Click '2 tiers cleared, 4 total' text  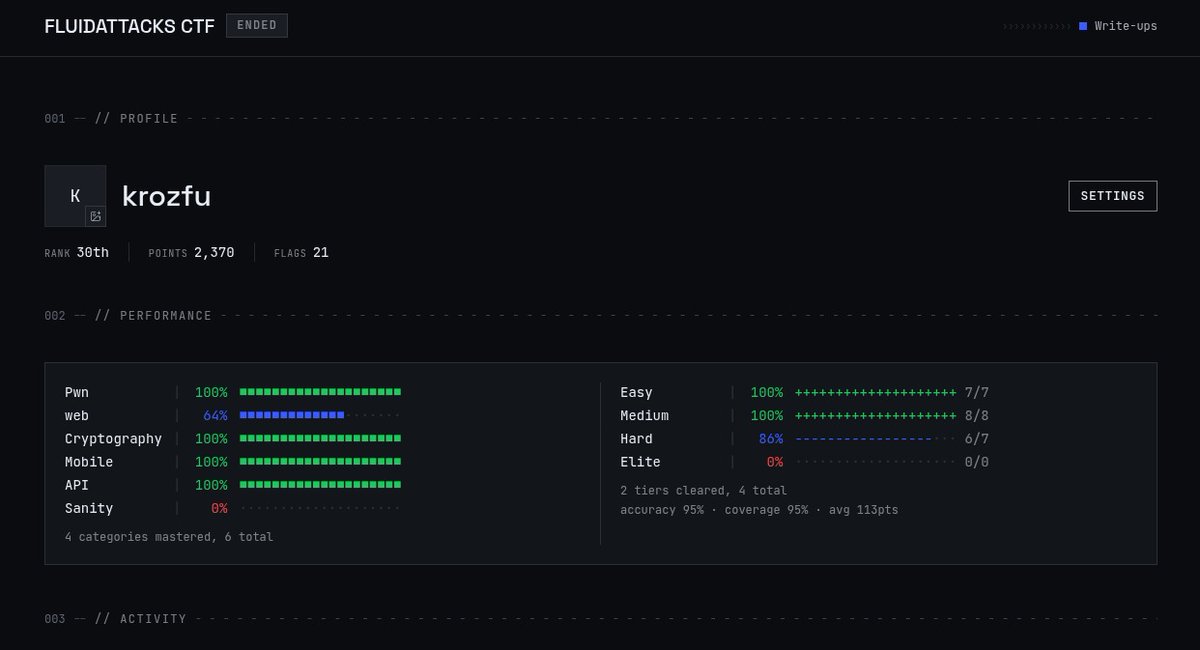(703, 491)
